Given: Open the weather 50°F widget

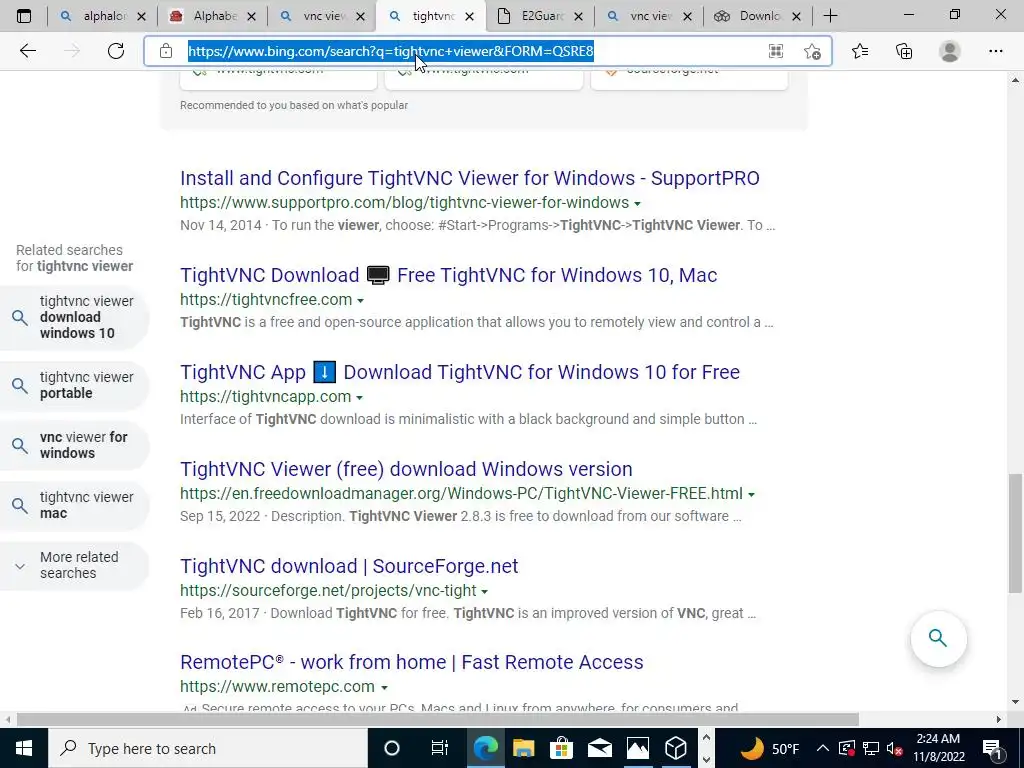Looking at the screenshot, I should (x=771, y=748).
